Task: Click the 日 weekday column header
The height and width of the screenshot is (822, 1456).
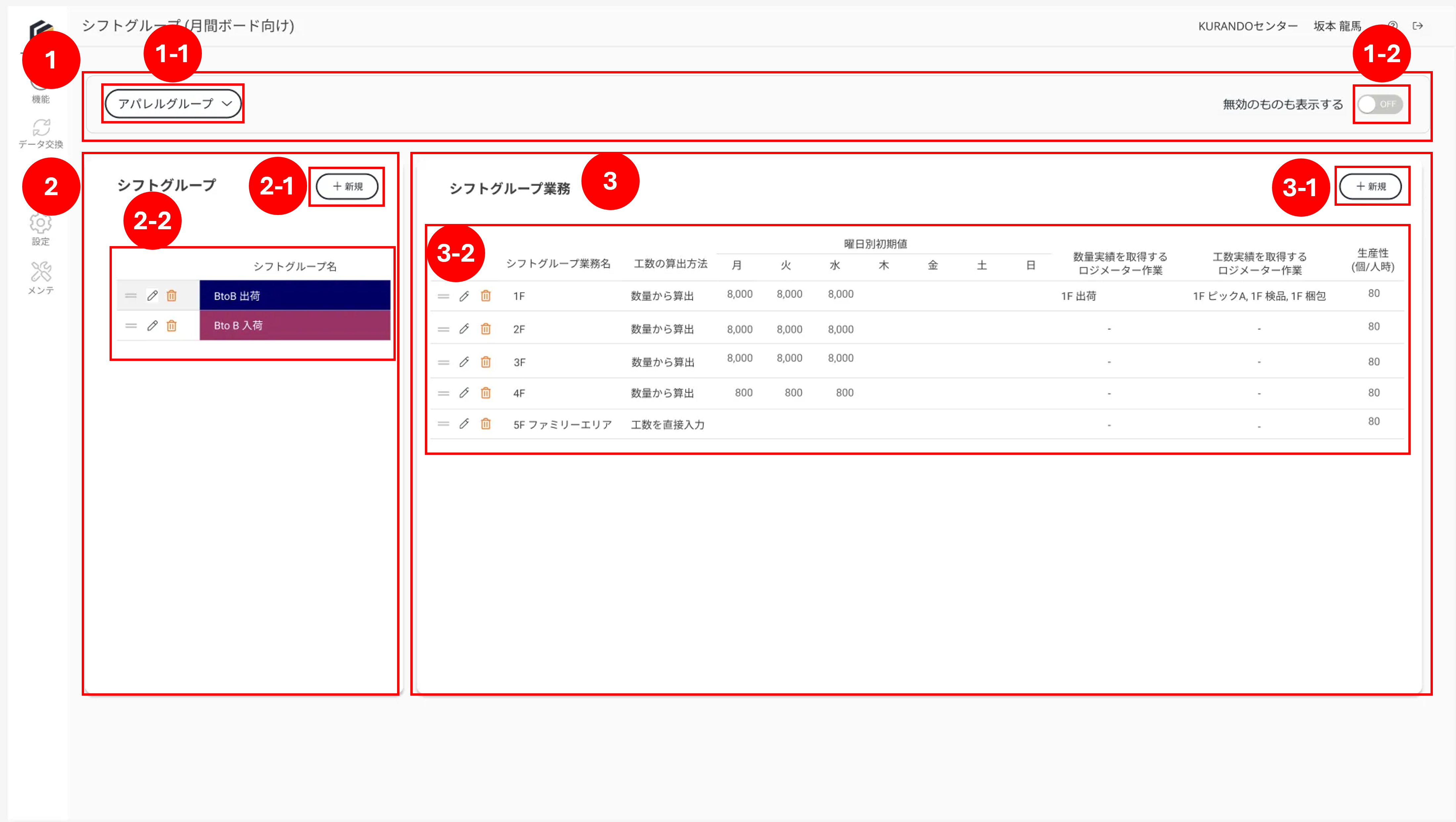Action: (1030, 265)
